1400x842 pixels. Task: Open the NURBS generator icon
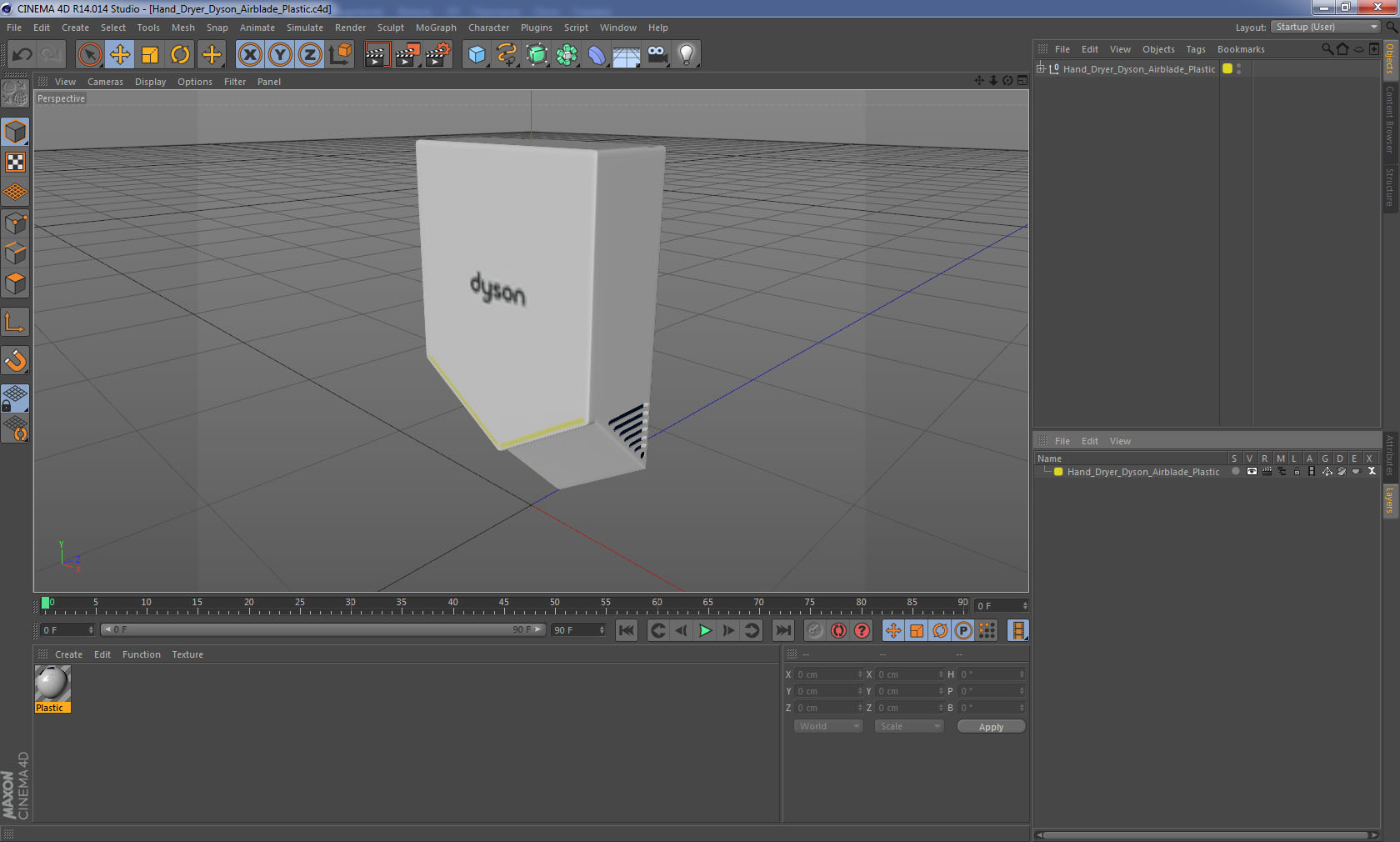pos(537,55)
